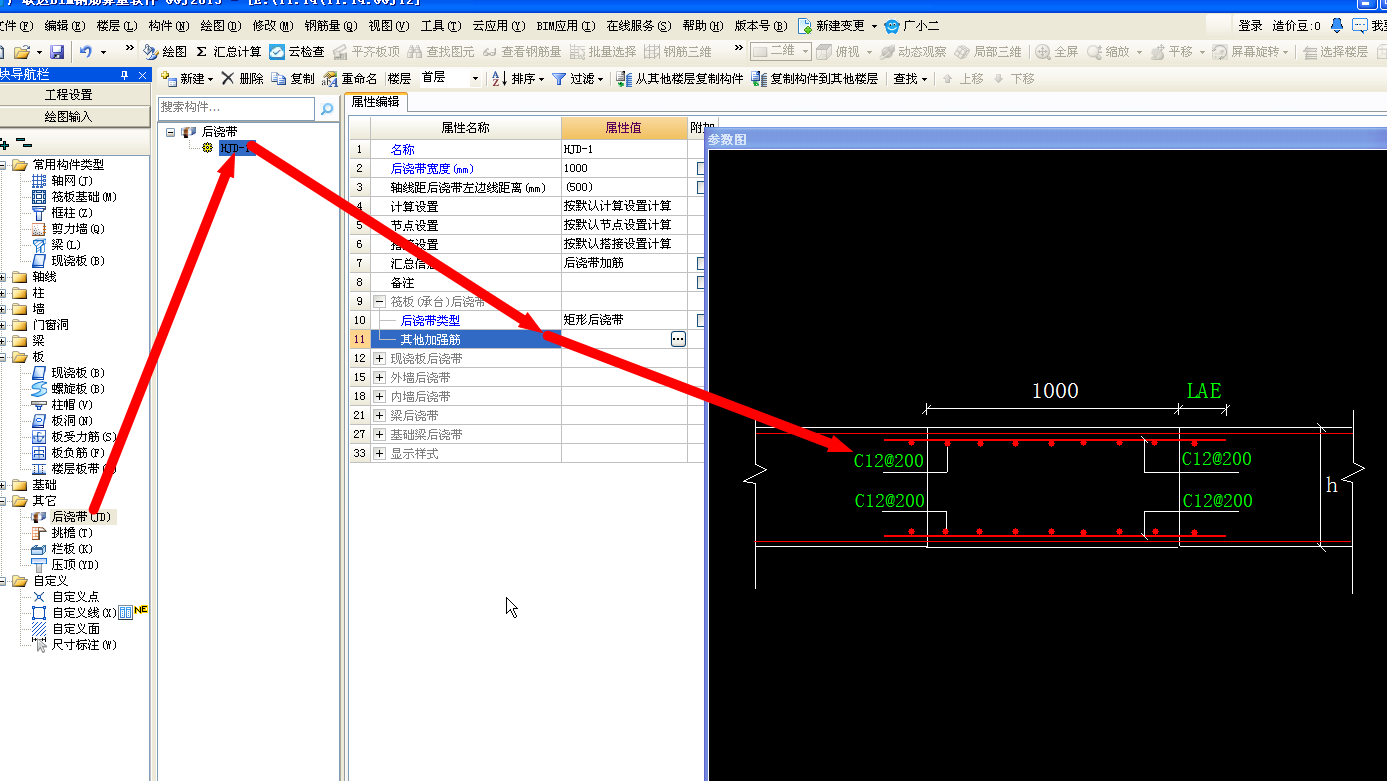This screenshot has height=781, width=1387.
Task: Click the notification bell icon
Action: pos(1336,26)
